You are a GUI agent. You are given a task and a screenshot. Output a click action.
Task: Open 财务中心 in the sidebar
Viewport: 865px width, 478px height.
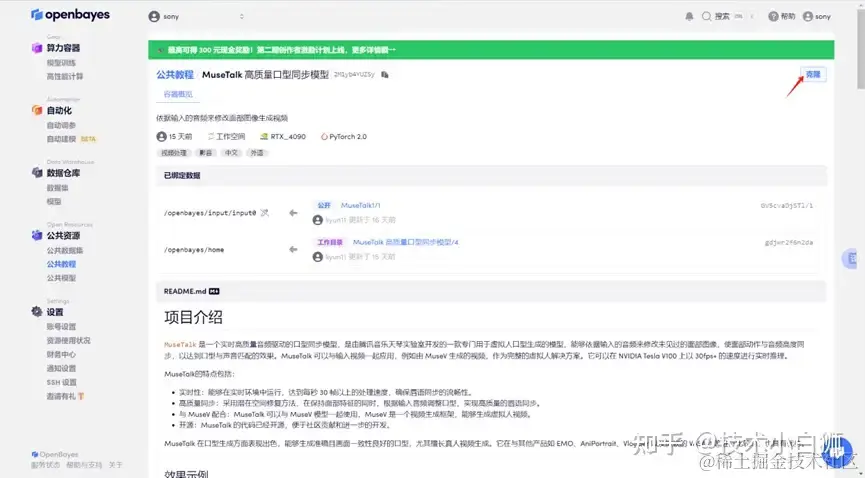61,354
